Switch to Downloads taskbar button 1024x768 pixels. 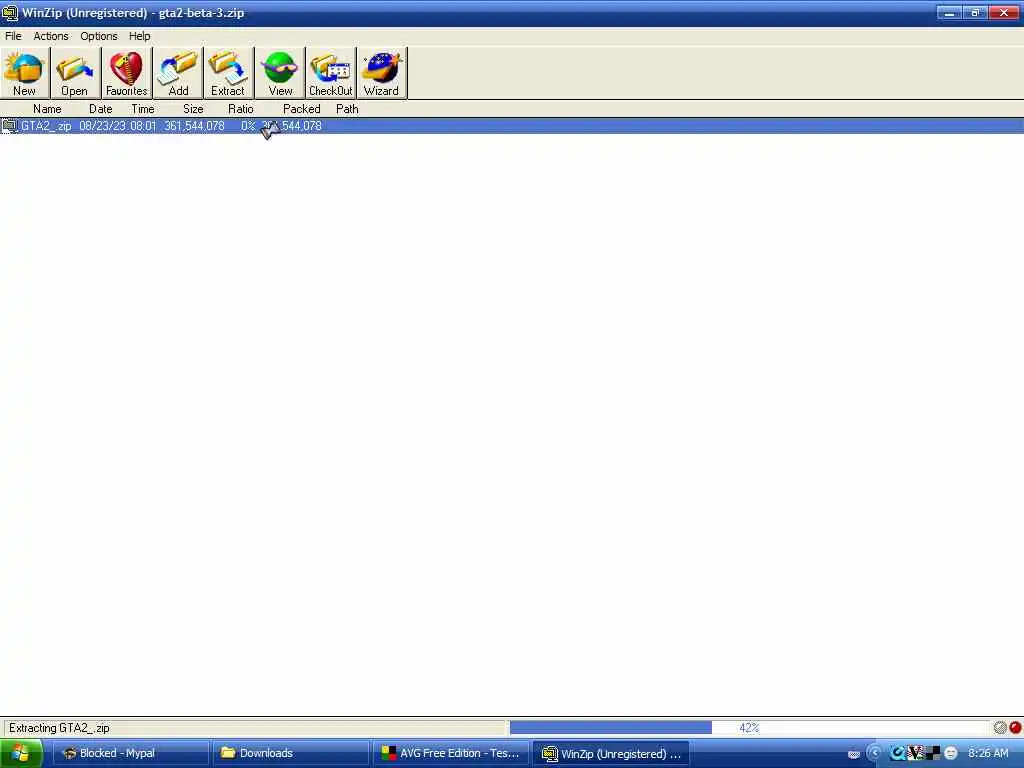(x=291, y=753)
